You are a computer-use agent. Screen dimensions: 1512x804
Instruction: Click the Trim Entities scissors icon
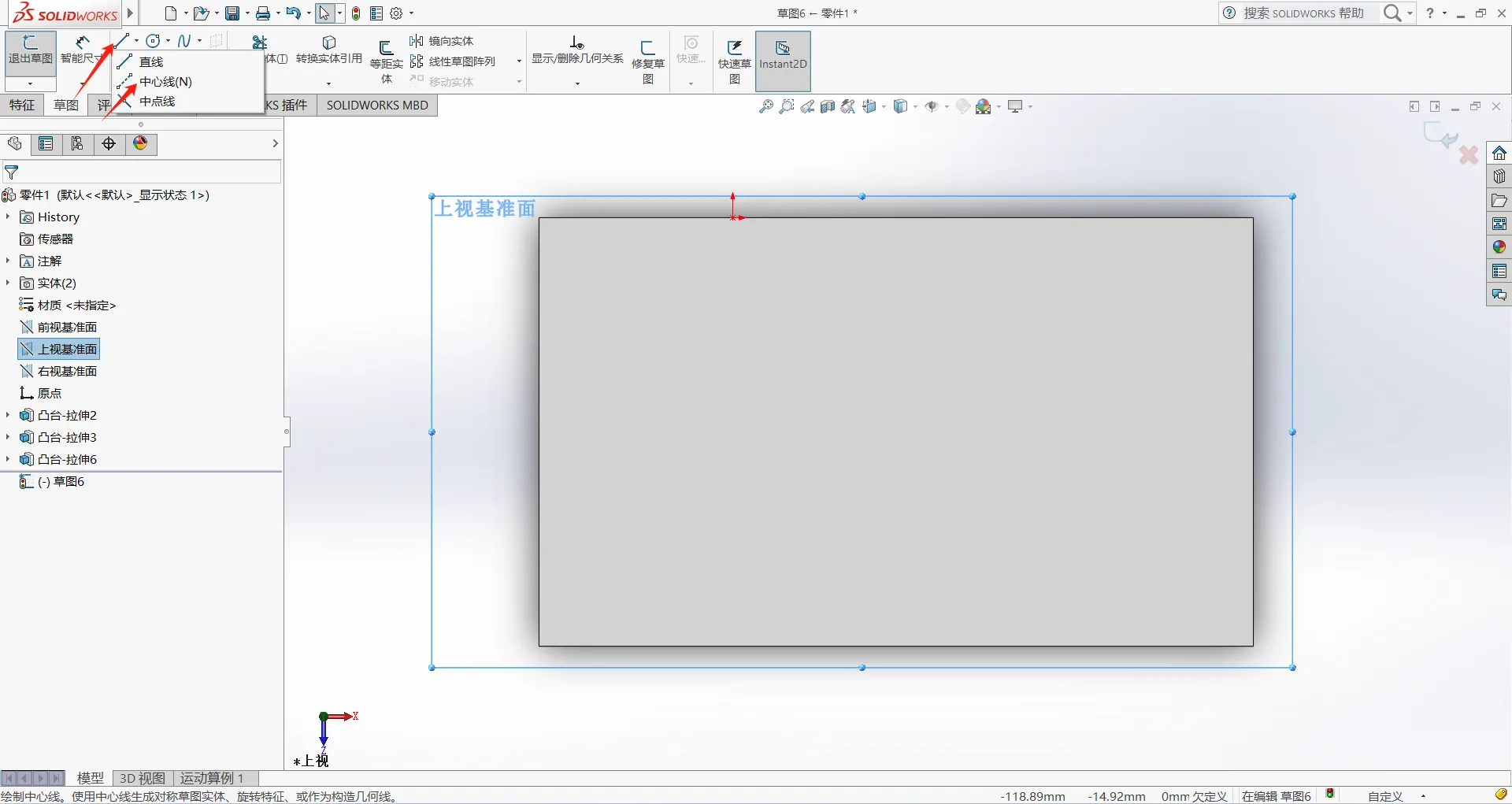click(x=259, y=42)
